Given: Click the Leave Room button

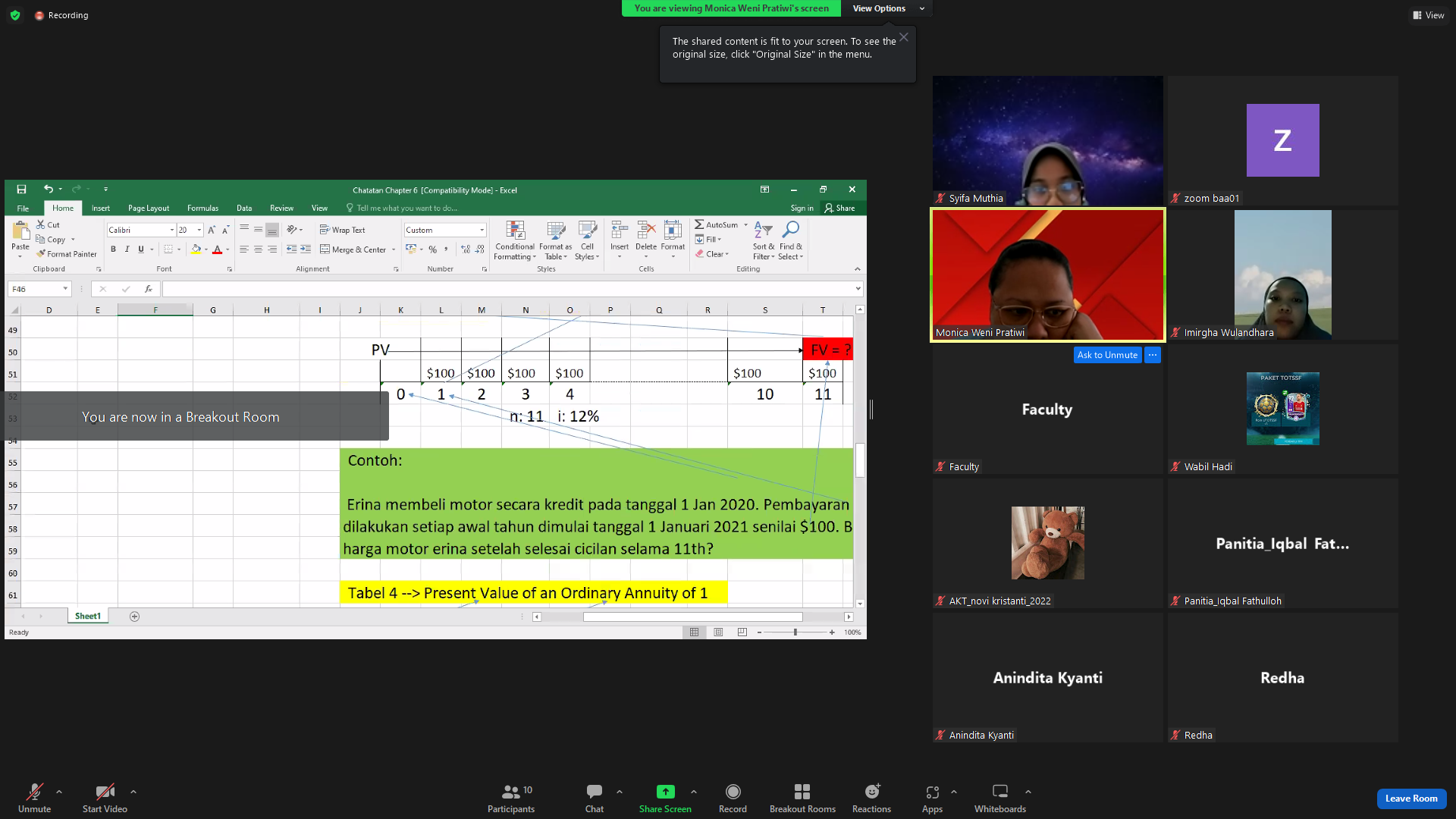Looking at the screenshot, I should tap(1411, 799).
